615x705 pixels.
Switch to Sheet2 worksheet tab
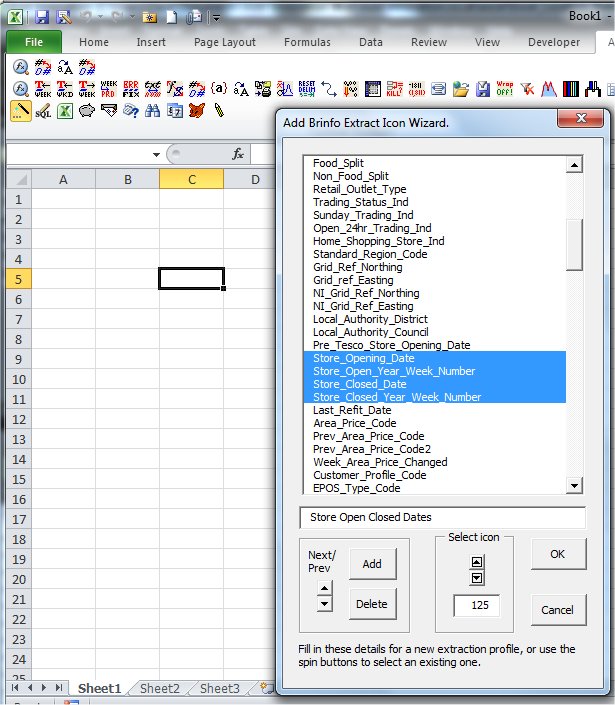pyautogui.click(x=160, y=688)
